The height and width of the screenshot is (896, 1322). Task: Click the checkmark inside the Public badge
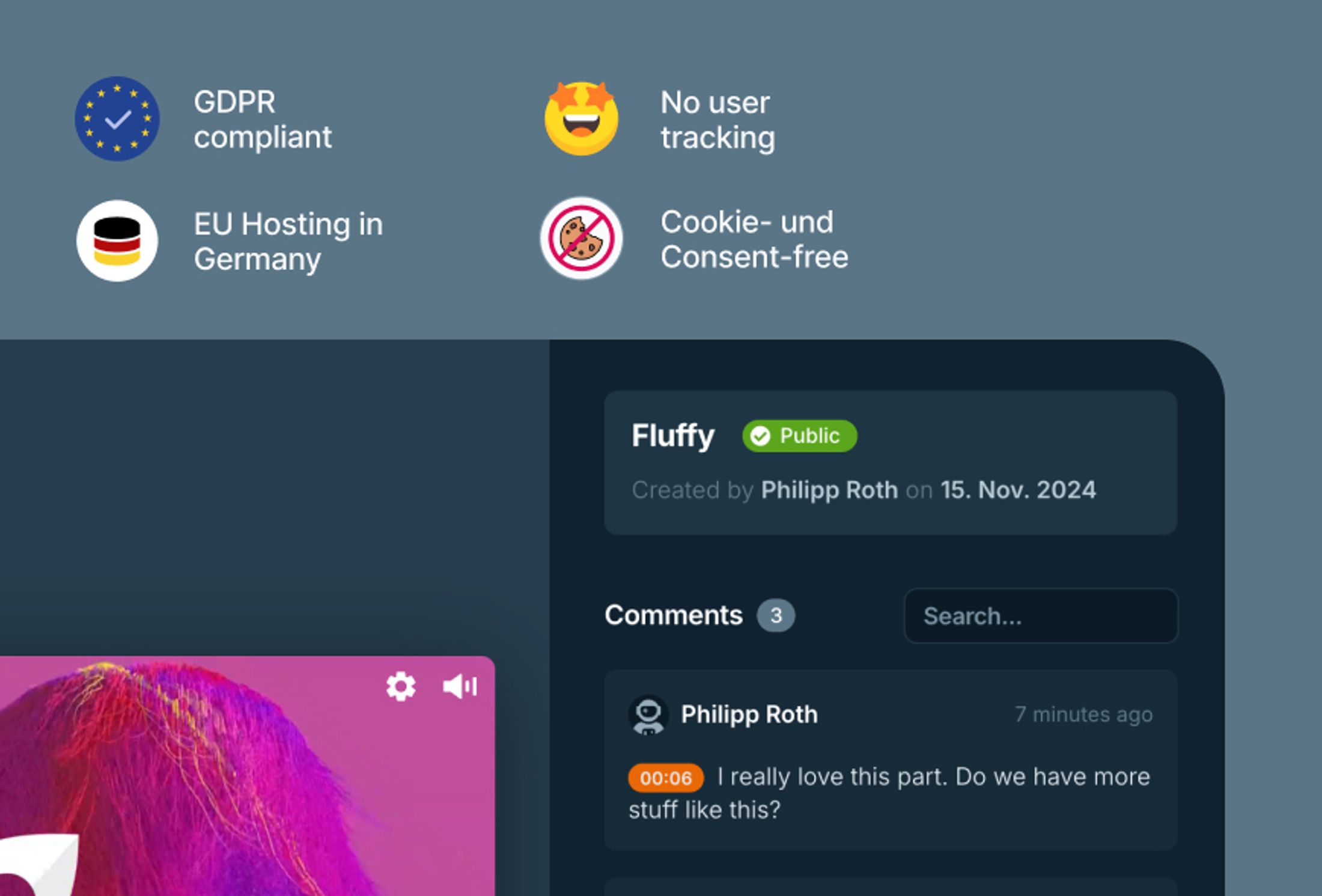760,436
